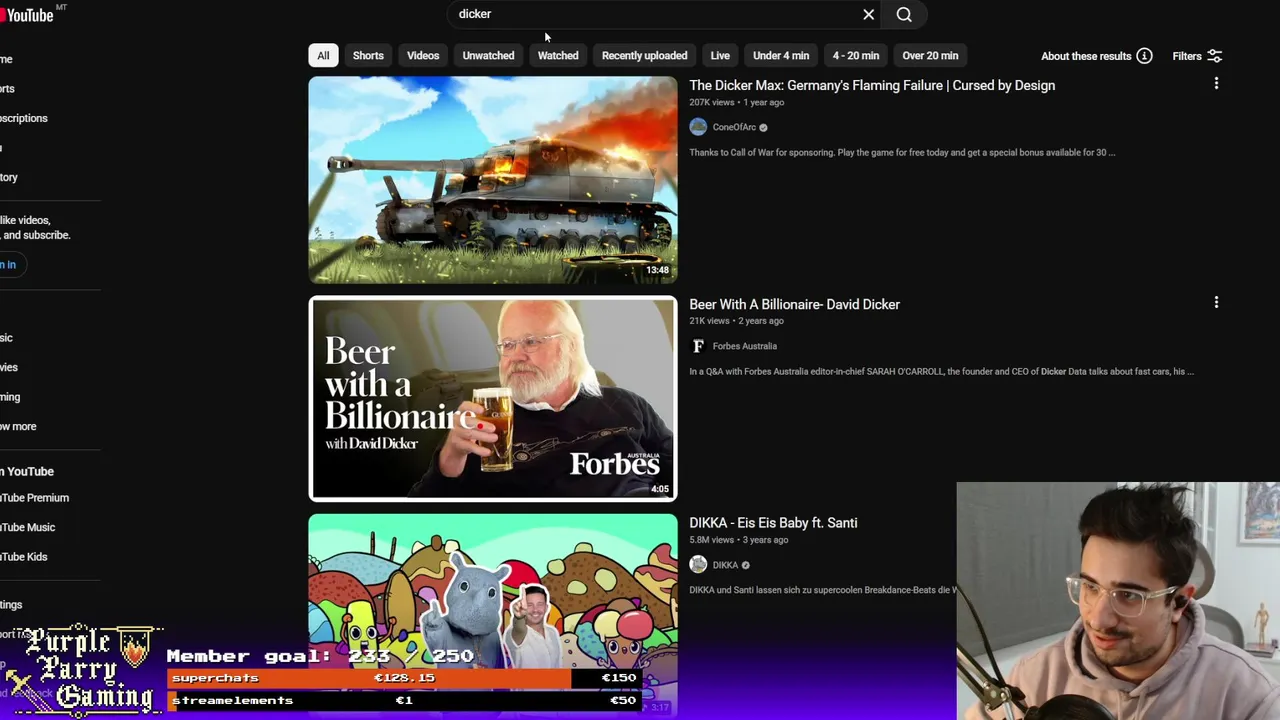1280x720 pixels.
Task: Open more options for Dicker Max video
Action: [1216, 84]
